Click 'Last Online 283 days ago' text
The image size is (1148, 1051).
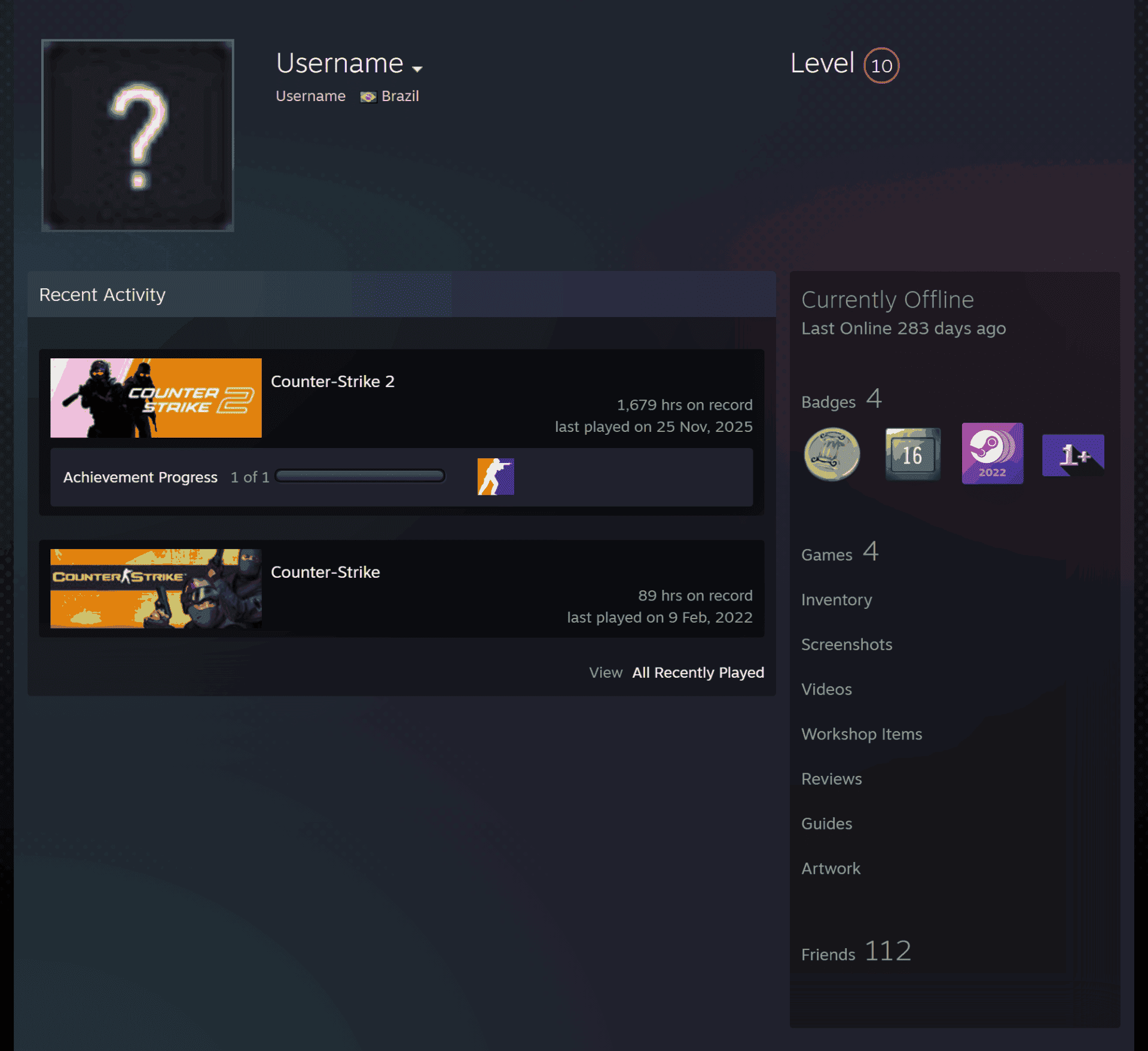[x=903, y=328]
